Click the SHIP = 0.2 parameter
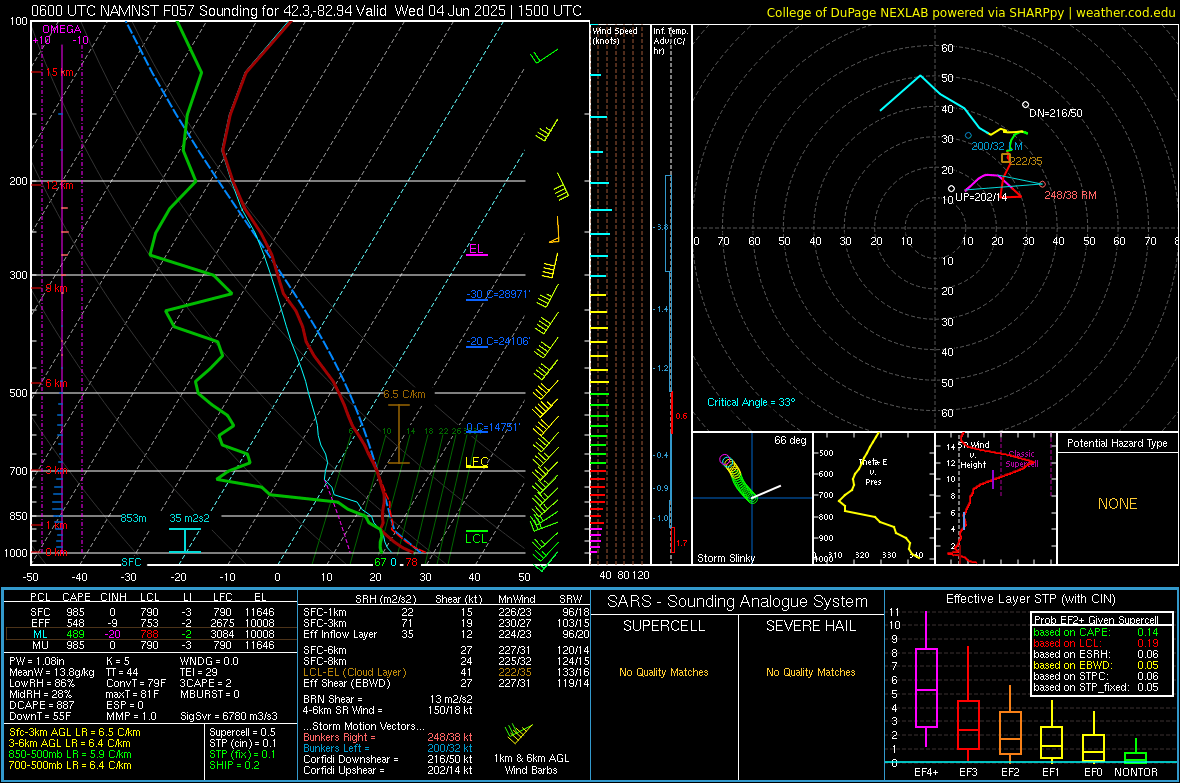The height and width of the screenshot is (783, 1180). (234, 765)
